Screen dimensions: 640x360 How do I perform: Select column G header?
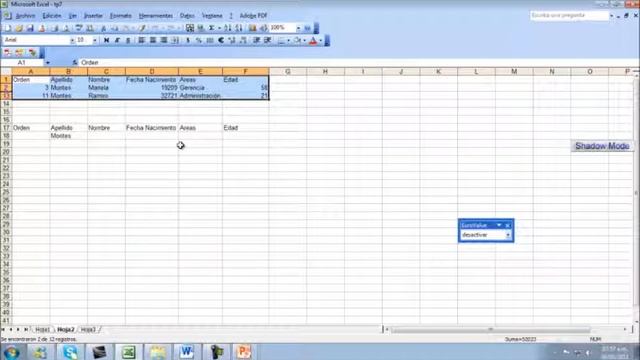coord(288,71)
